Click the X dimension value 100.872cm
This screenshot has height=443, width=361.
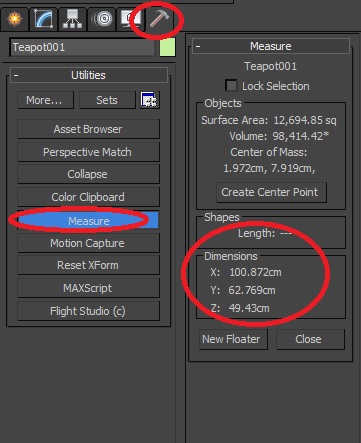point(255,272)
